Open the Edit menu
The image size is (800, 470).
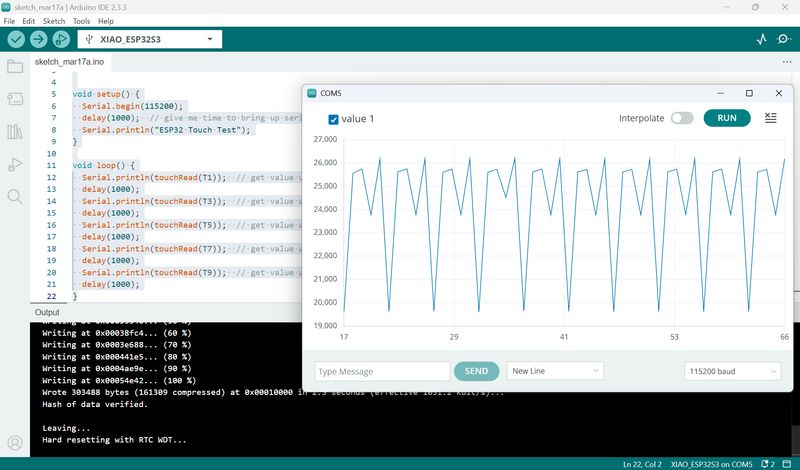tap(29, 21)
